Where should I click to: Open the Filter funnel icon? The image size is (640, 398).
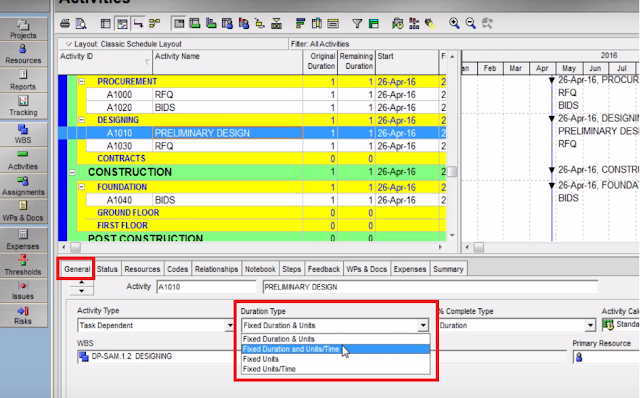pyautogui.click(x=357, y=24)
